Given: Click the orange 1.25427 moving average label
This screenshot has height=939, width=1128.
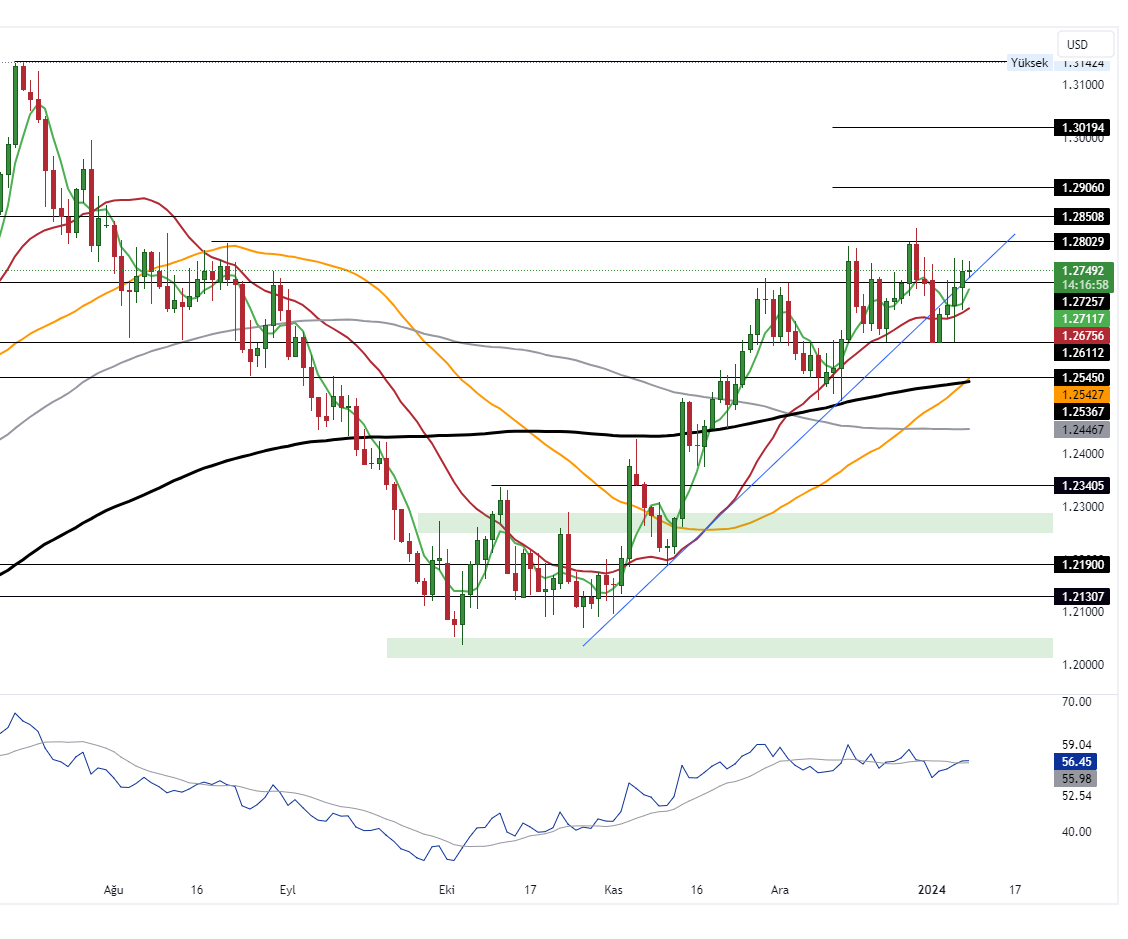Looking at the screenshot, I should coord(1084,395).
